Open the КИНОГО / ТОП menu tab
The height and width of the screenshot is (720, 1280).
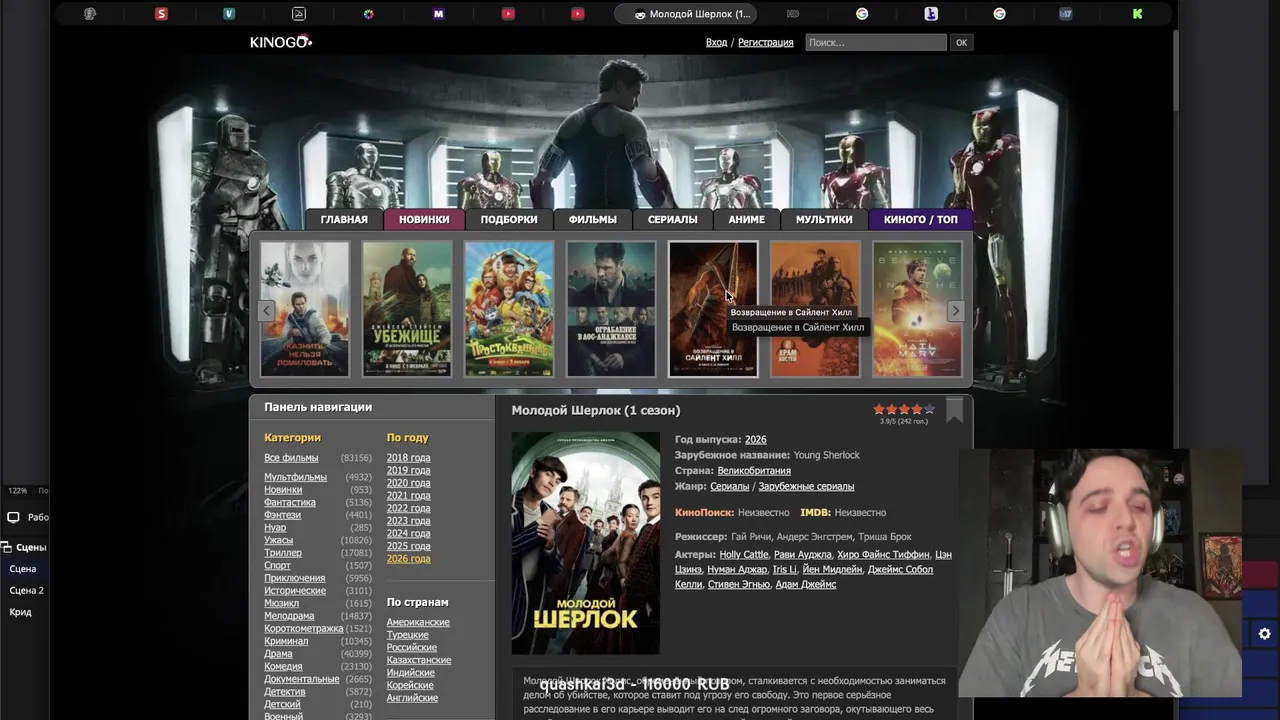coord(921,219)
